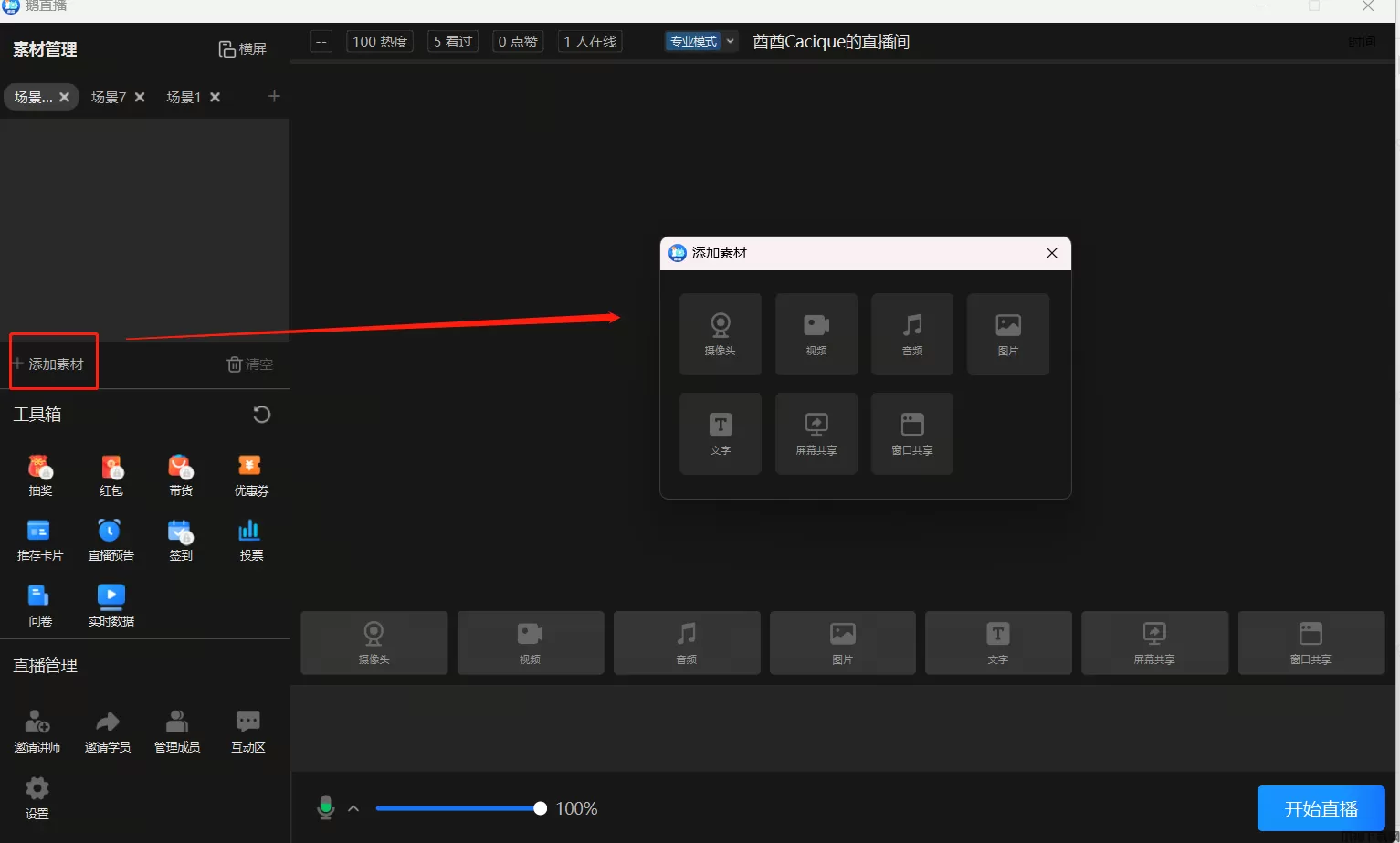This screenshot has height=843, width=1400.
Task: Open 实时数据 real-time data
Action: [111, 605]
